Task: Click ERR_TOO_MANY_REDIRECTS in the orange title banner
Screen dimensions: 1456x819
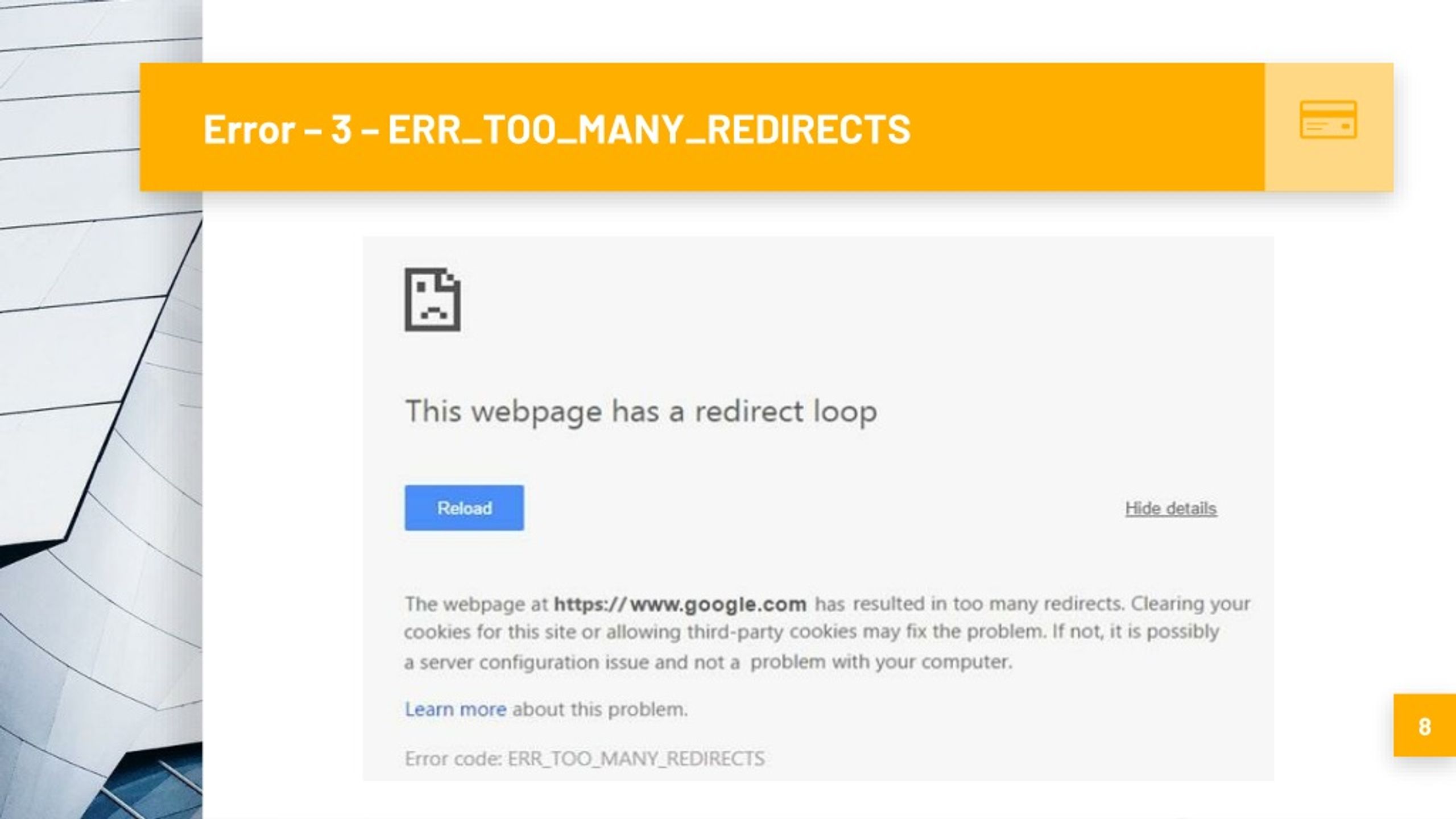Action: coord(649,130)
